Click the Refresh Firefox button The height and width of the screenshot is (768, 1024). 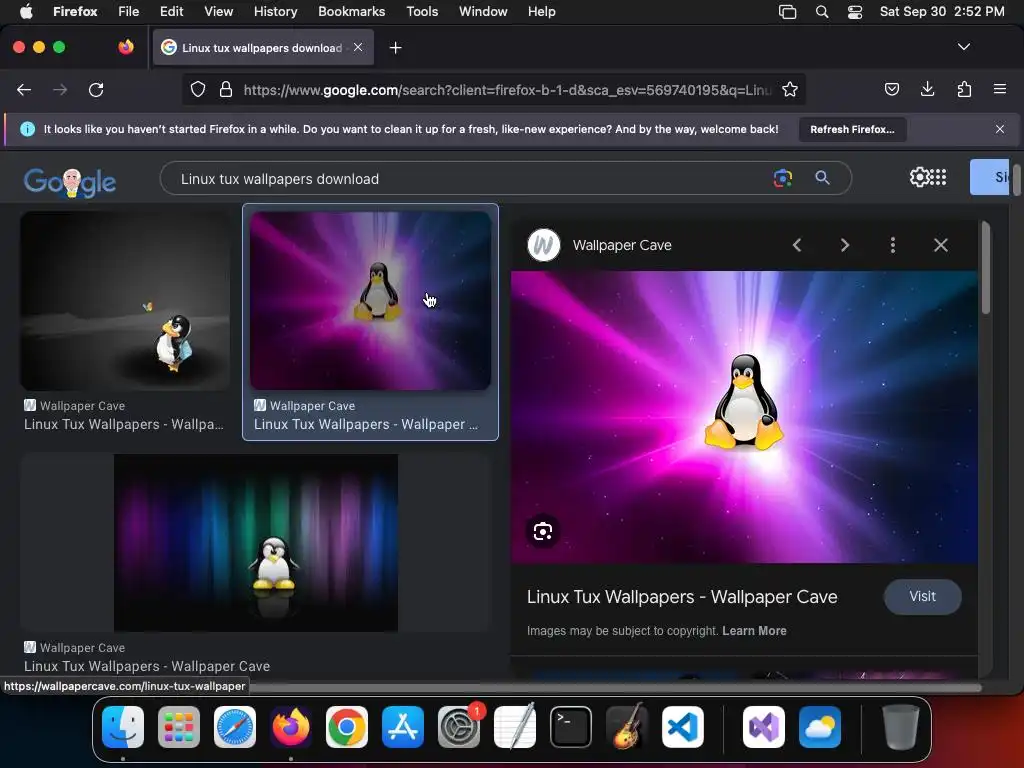pyautogui.click(x=852, y=129)
